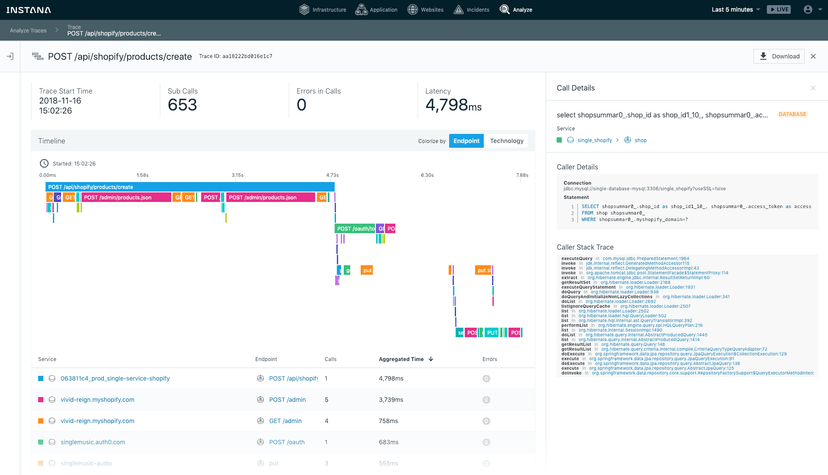
Task: Click the POST /admin endpoint link
Action: point(287,400)
